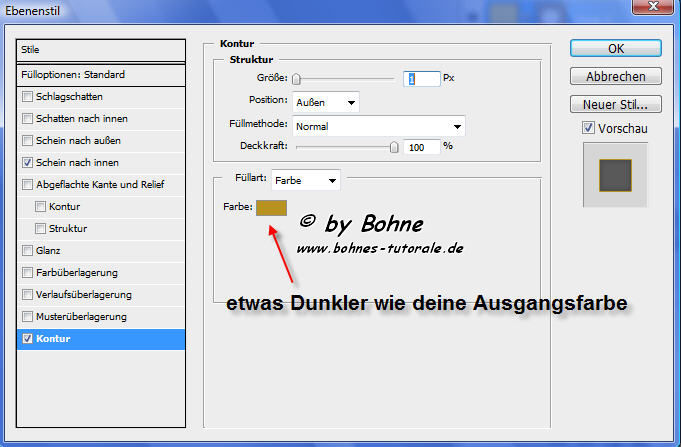Enable Schein nach außen checkbox
This screenshot has height=447, width=681.
click(x=27, y=140)
